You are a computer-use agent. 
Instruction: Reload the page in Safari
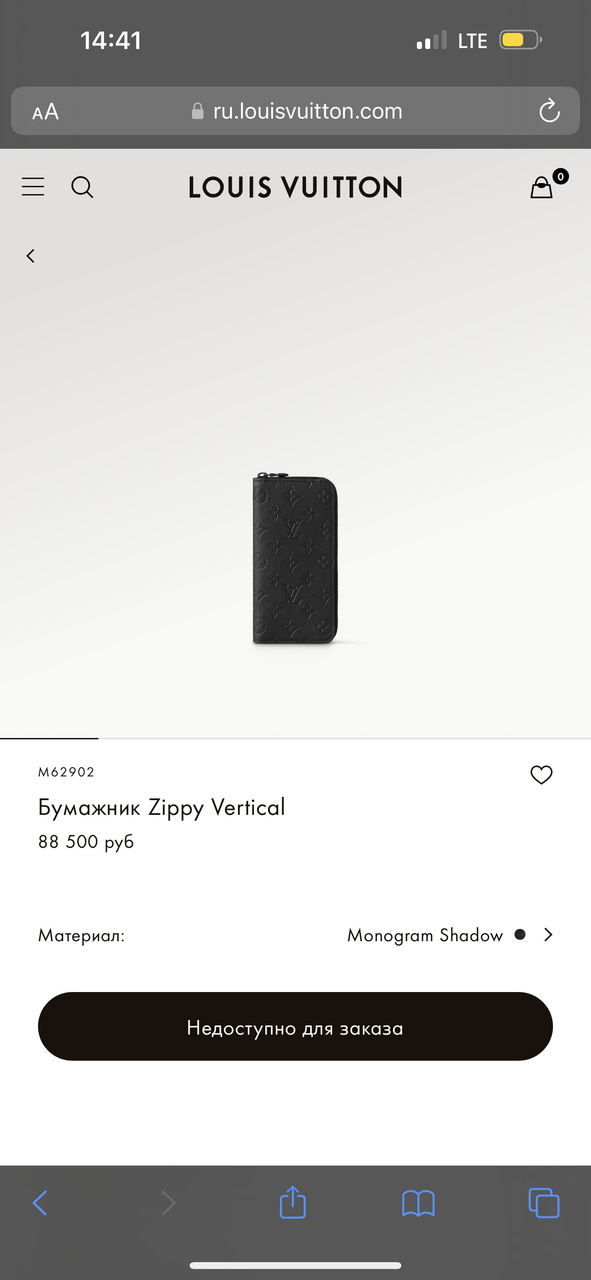tap(549, 111)
